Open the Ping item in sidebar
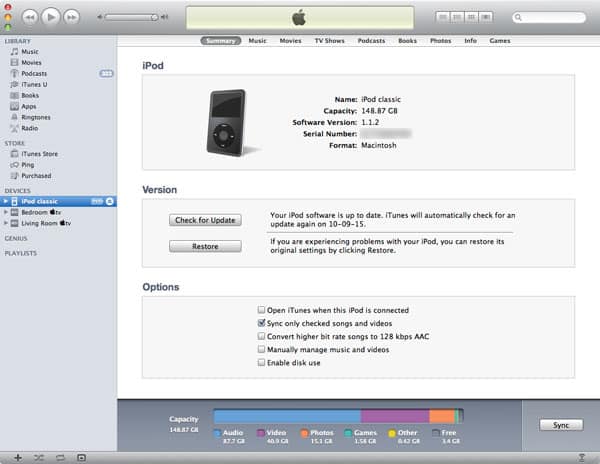 pyautogui.click(x=30, y=164)
